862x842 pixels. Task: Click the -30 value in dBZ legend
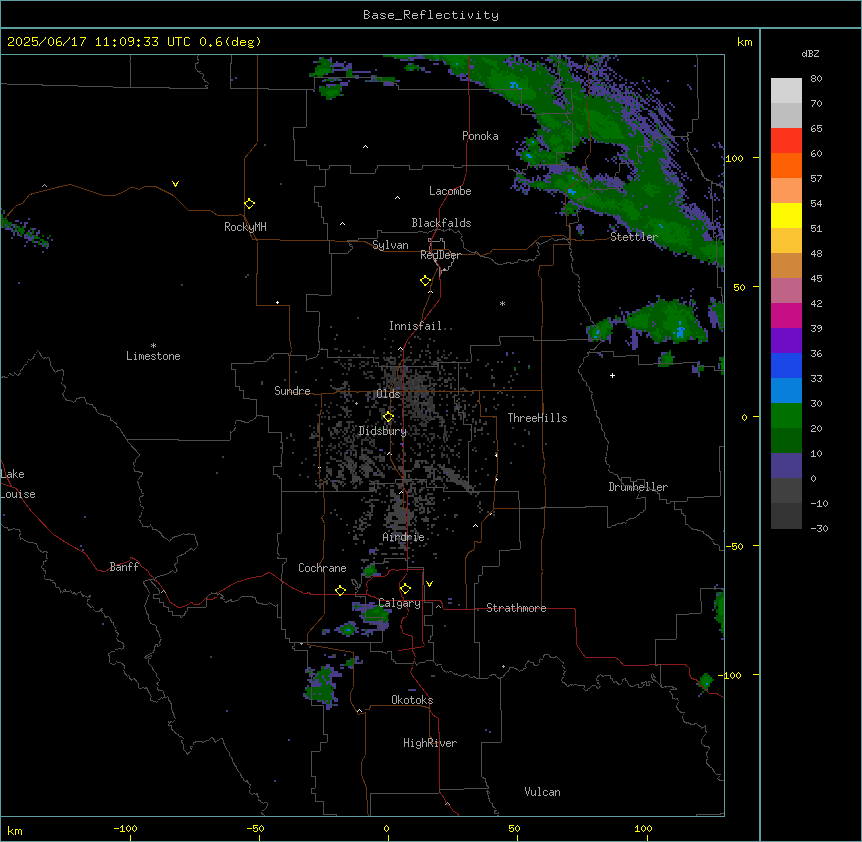pos(819,529)
